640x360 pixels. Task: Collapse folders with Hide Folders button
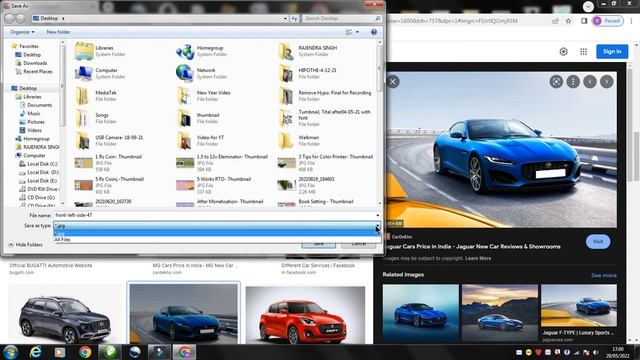coord(25,244)
